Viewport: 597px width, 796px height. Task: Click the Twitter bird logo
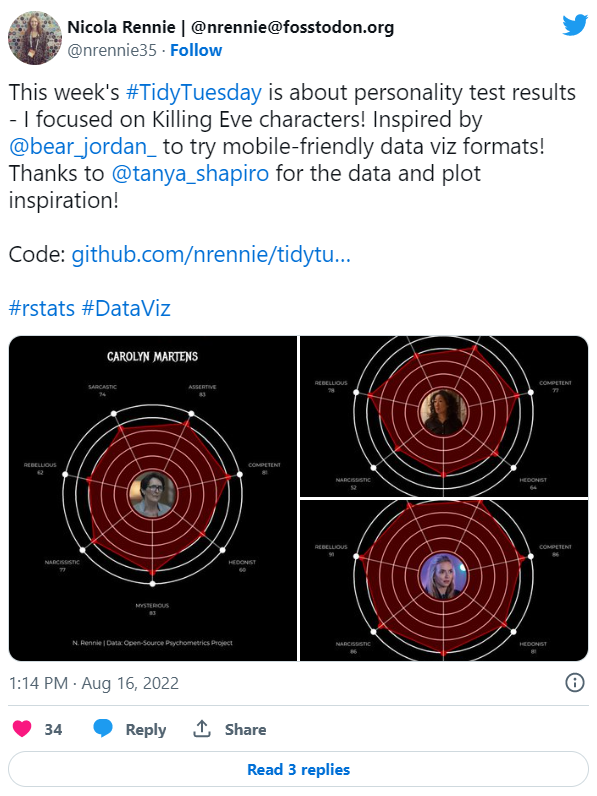575,25
